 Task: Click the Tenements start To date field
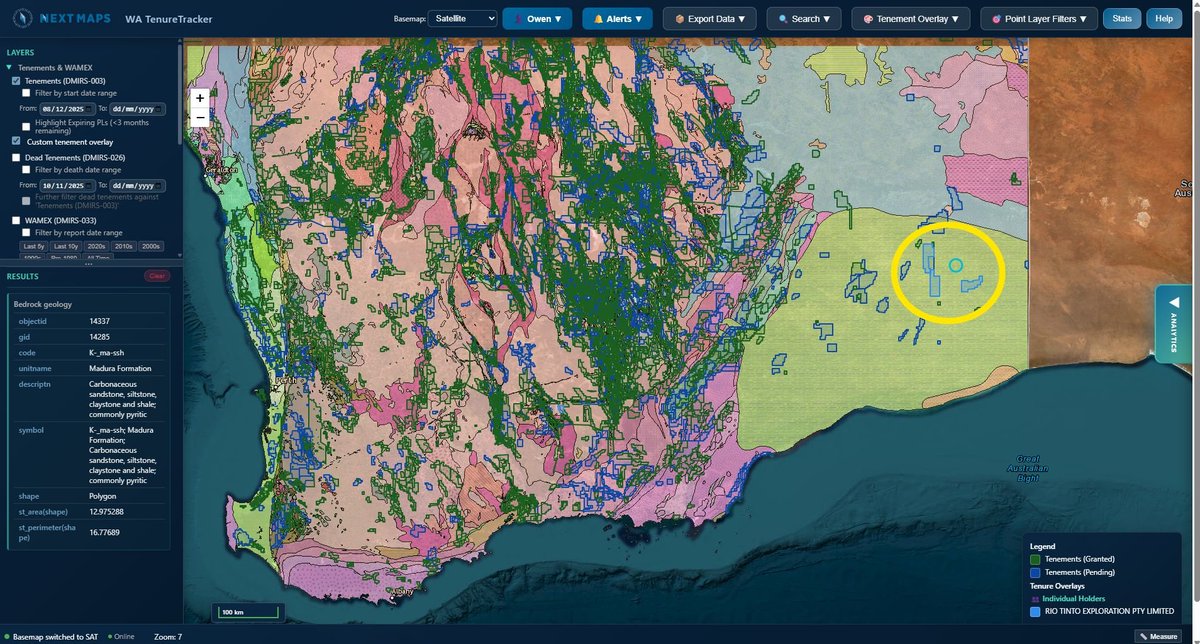click(137, 108)
